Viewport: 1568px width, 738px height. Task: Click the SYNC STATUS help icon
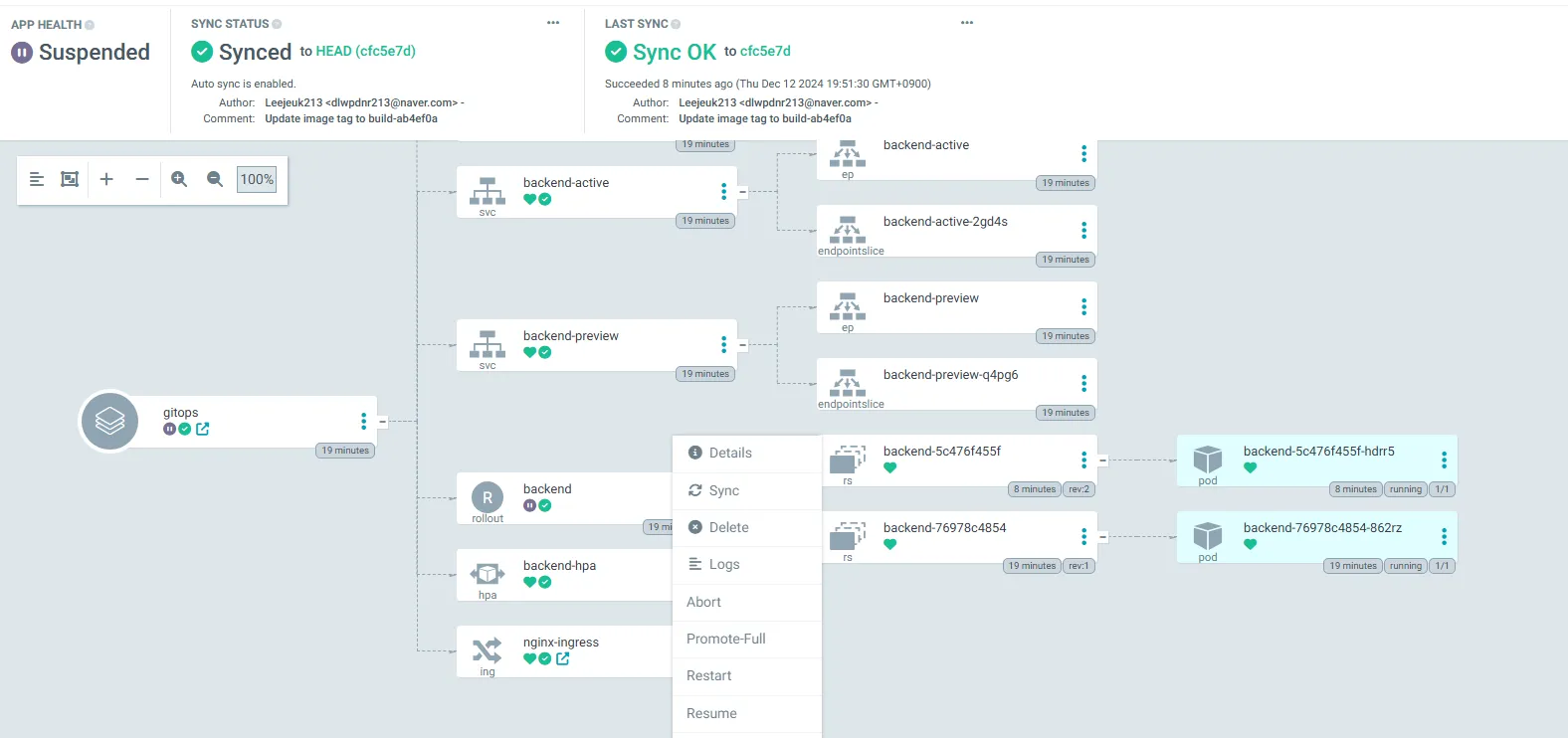tap(277, 24)
